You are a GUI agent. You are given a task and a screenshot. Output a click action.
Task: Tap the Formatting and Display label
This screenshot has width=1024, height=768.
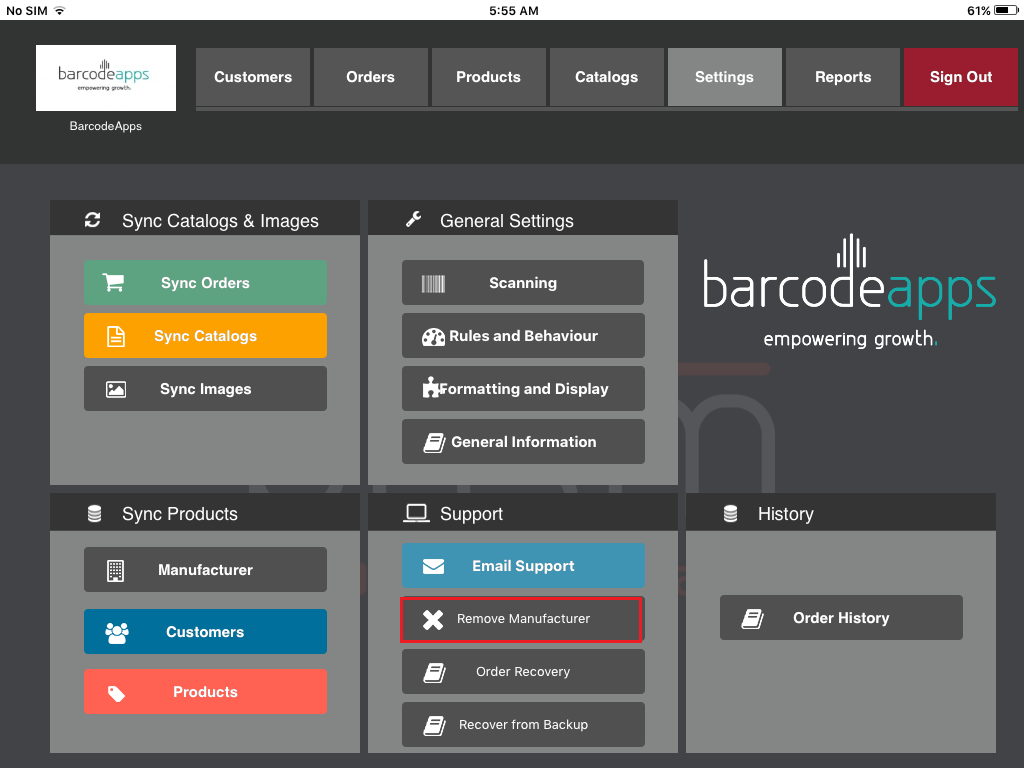pyautogui.click(x=524, y=389)
